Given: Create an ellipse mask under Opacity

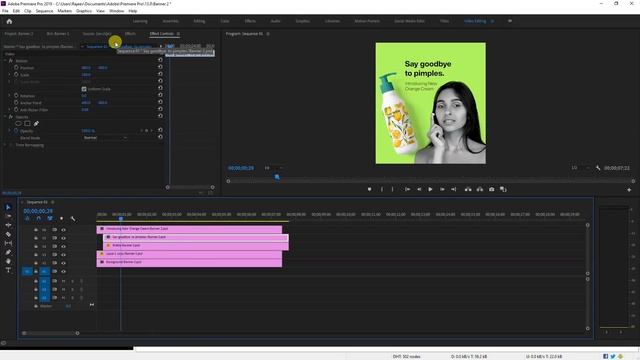Looking at the screenshot, I should pyautogui.click(x=18, y=124).
